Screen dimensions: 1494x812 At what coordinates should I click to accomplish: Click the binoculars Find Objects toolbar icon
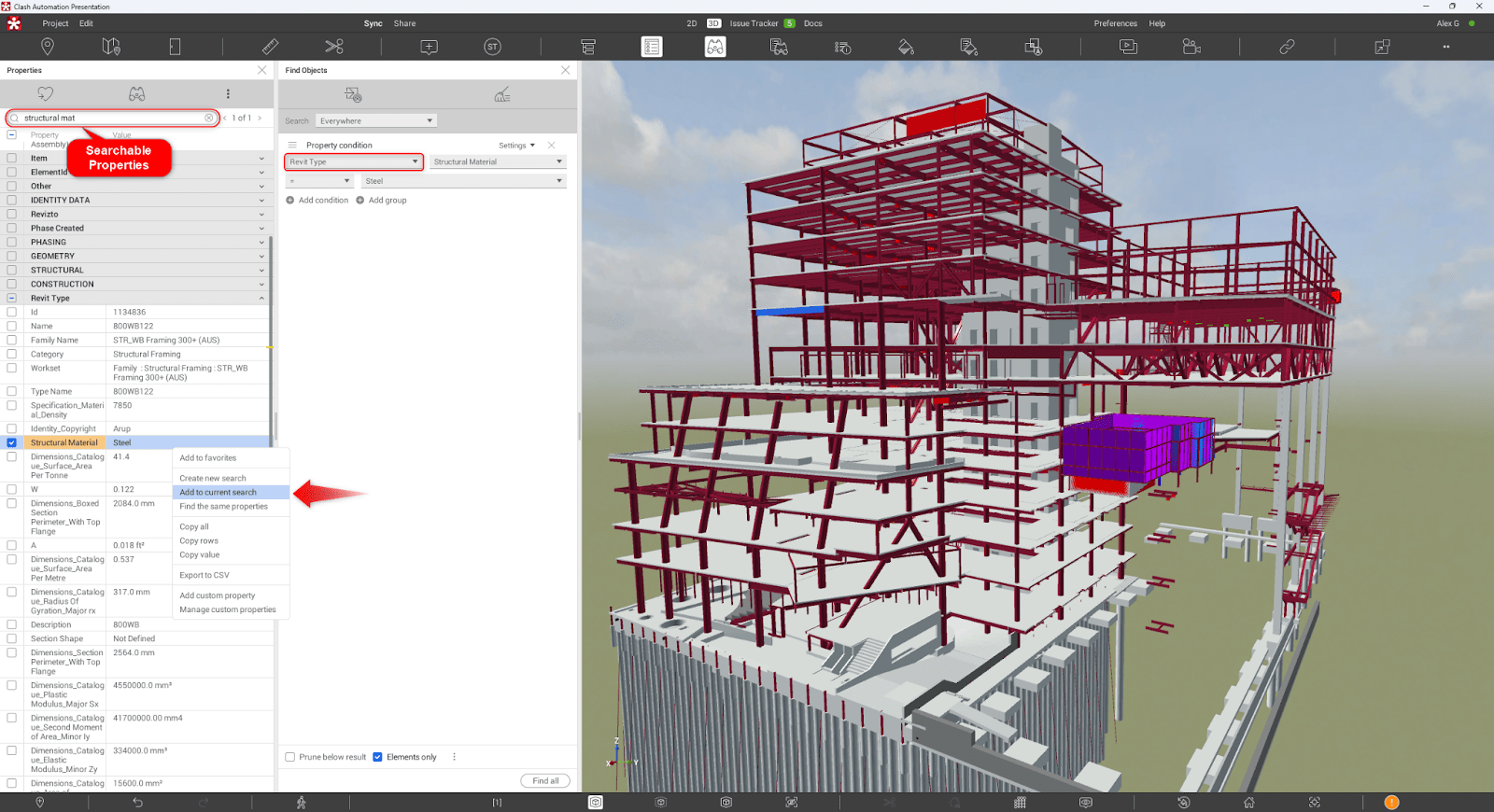715,47
